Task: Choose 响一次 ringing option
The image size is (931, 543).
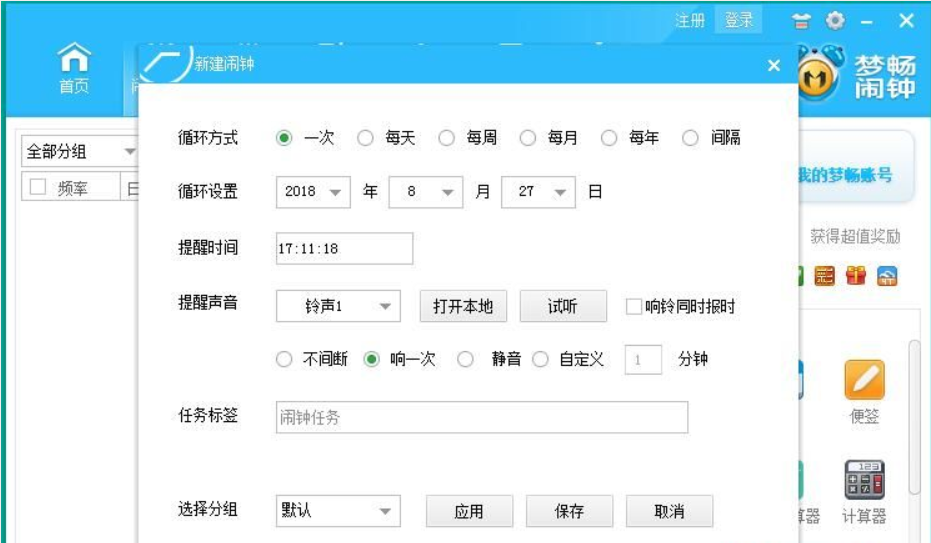Action: [372, 359]
